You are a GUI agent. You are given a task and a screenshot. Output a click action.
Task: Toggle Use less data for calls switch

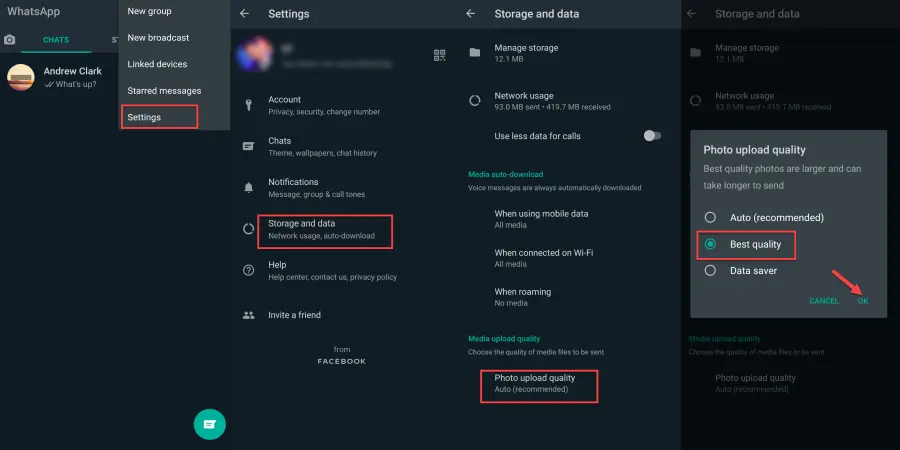point(652,136)
